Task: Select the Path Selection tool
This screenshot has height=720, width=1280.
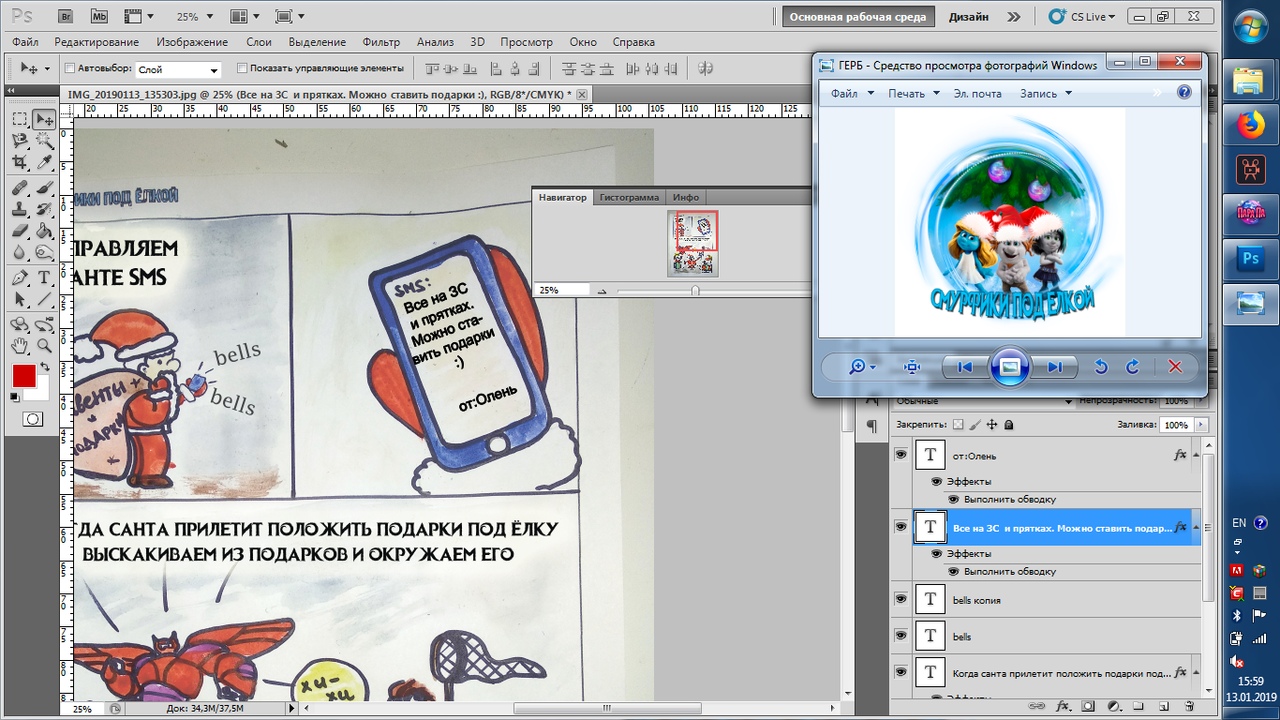Action: pyautogui.click(x=19, y=299)
